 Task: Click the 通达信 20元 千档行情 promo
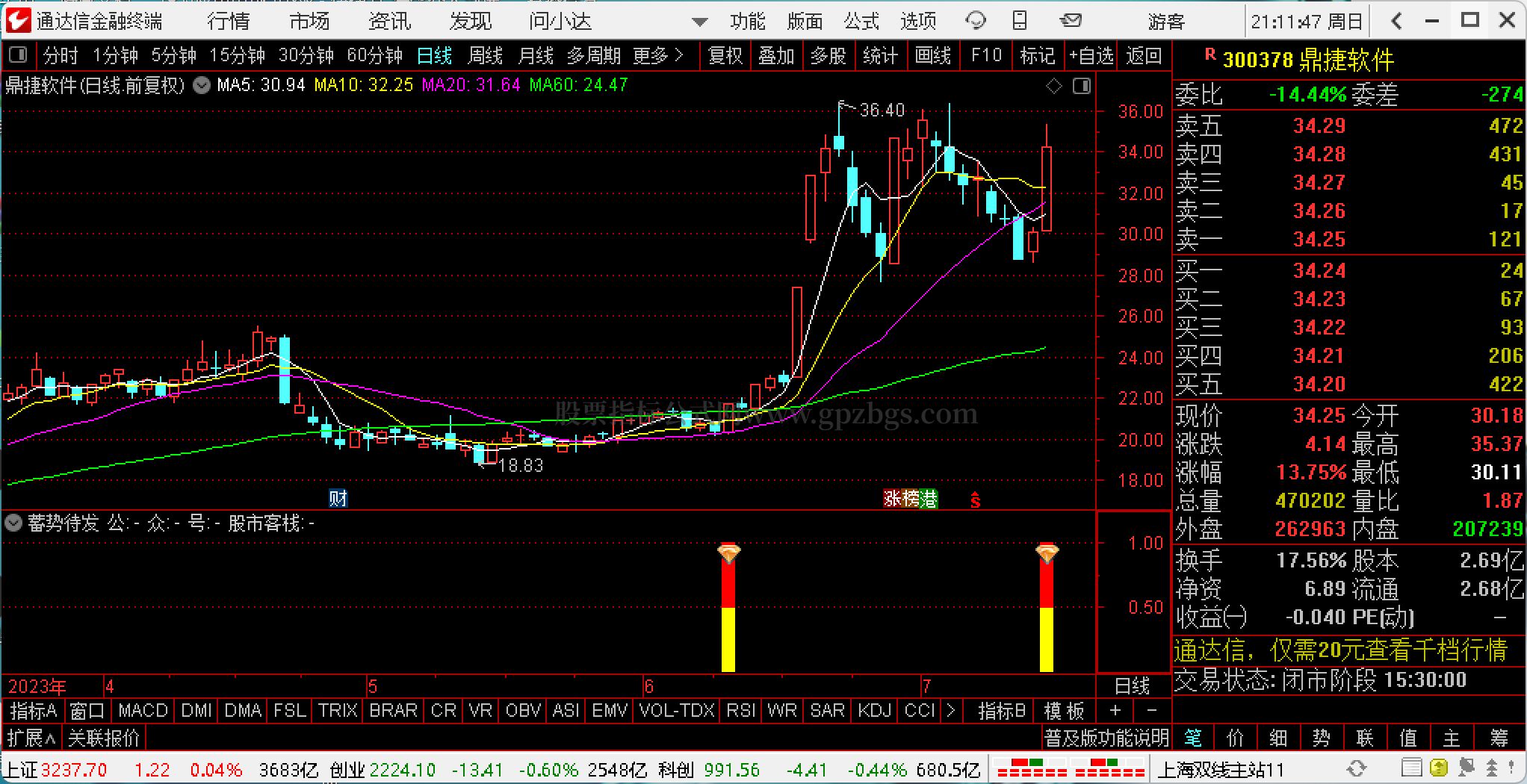coord(1341,650)
